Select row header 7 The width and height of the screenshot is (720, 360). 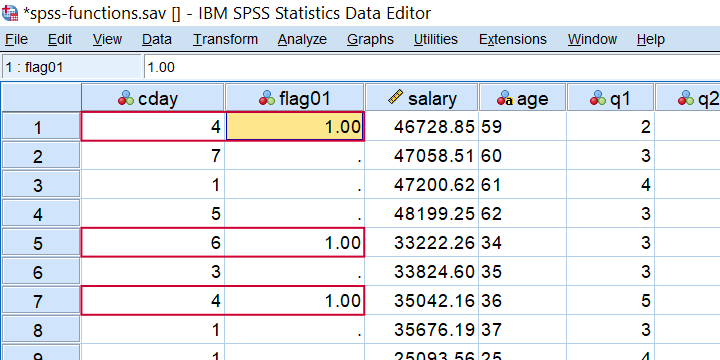(x=41, y=300)
